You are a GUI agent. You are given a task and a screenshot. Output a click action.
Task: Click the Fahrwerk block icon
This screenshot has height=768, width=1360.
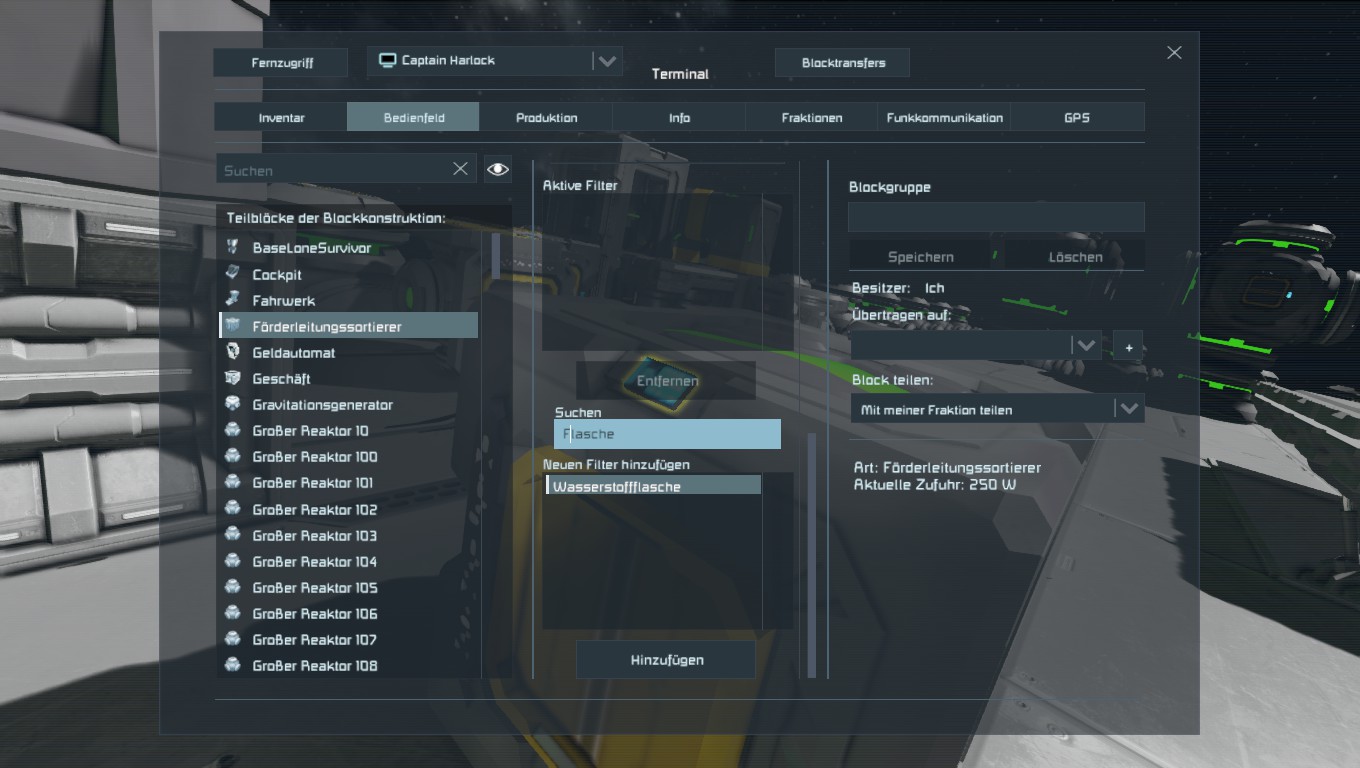pyautogui.click(x=232, y=299)
